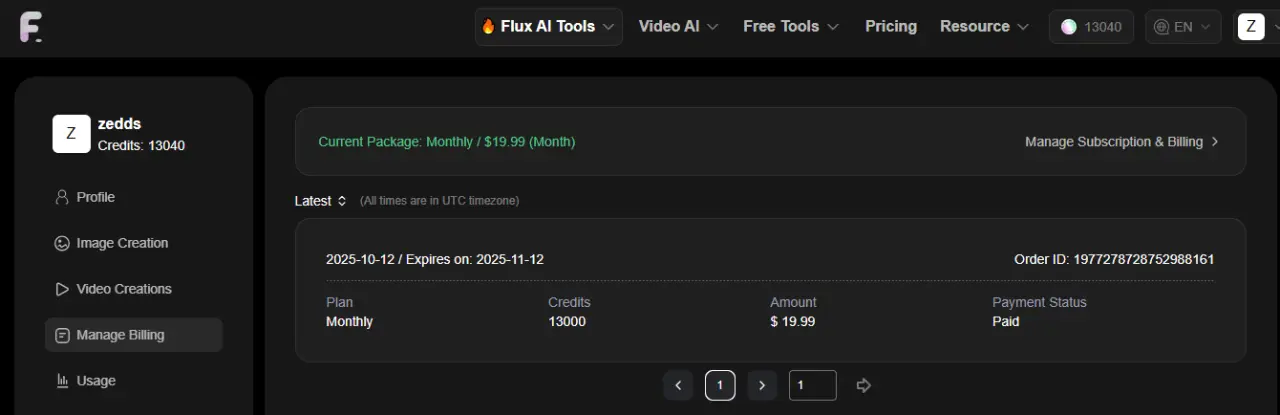Click the zedds avatar in the sidebar
This screenshot has width=1280, height=415.
(x=71, y=134)
